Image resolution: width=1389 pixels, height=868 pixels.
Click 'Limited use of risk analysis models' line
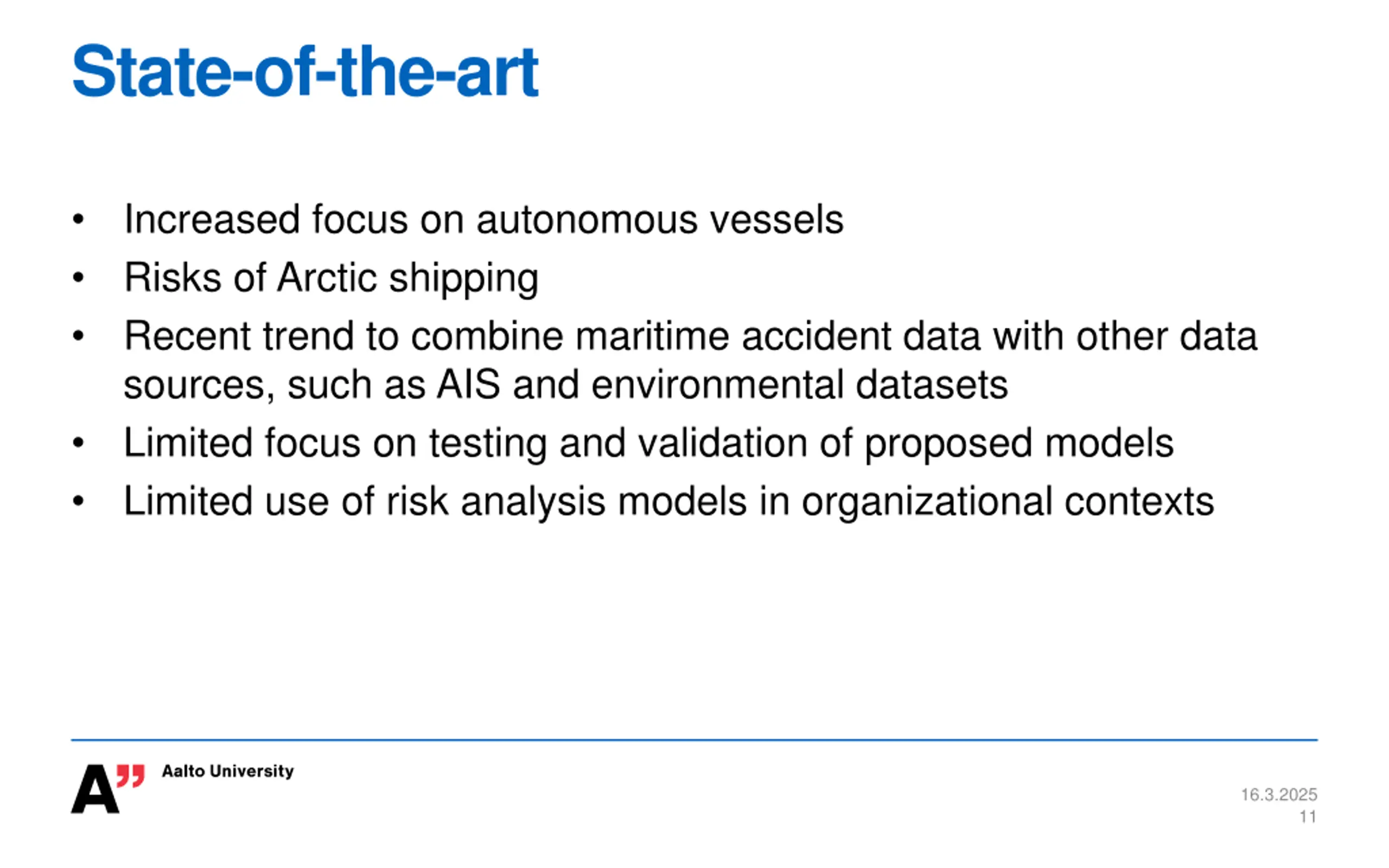point(668,501)
